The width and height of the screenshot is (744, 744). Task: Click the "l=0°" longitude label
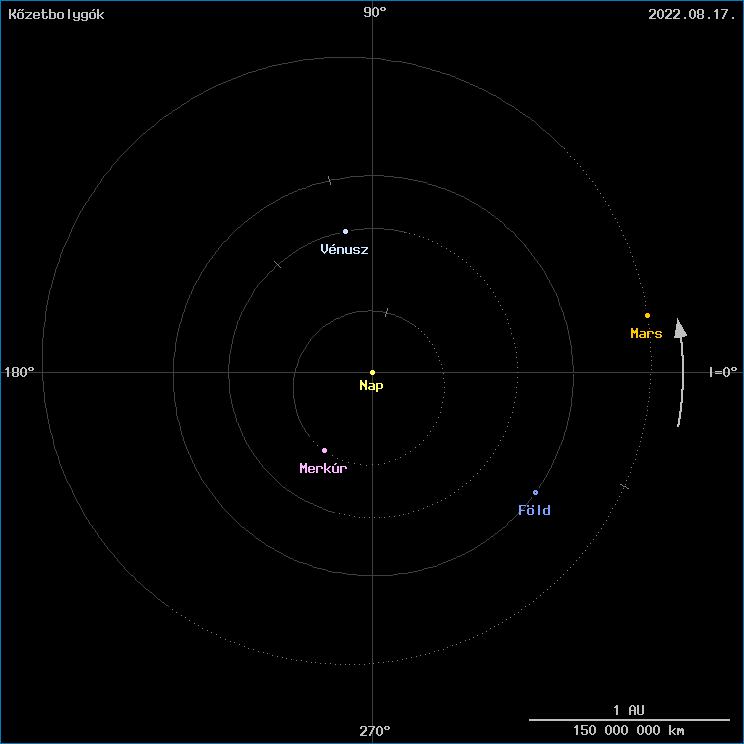(x=723, y=372)
